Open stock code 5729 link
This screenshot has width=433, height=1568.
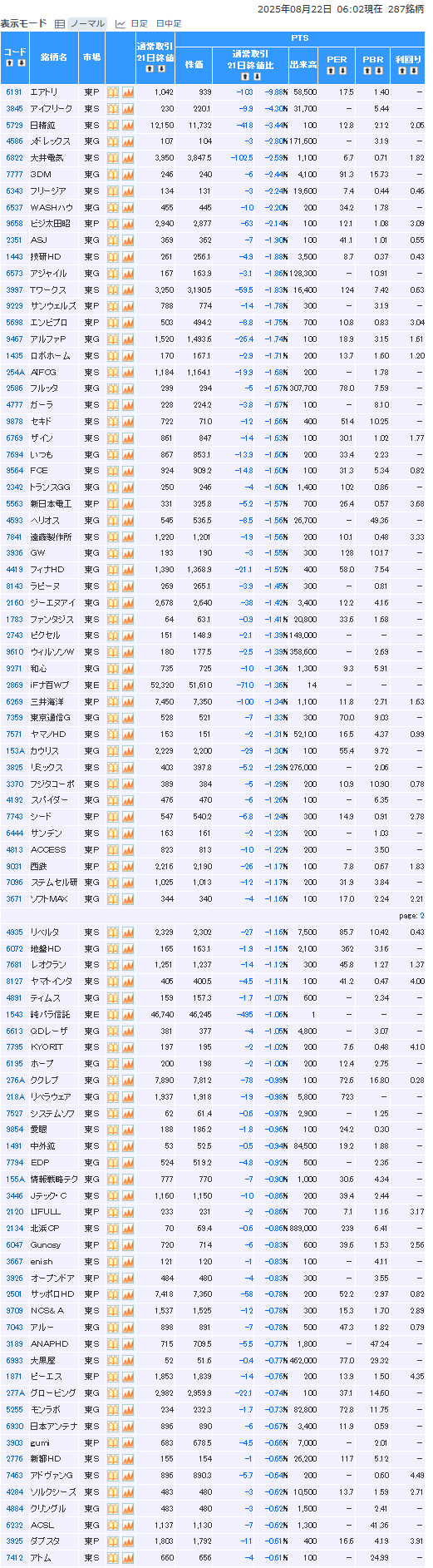pos(14,125)
